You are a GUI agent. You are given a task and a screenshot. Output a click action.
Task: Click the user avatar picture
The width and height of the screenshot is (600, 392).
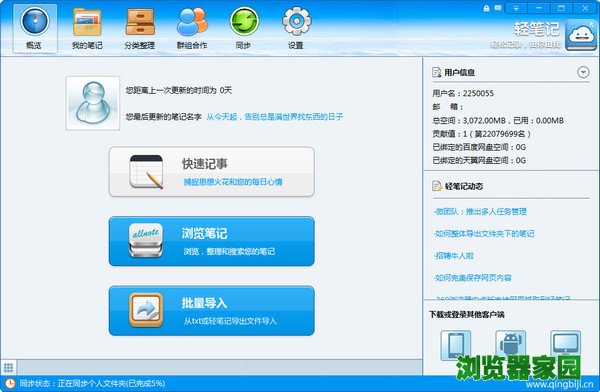[93, 103]
